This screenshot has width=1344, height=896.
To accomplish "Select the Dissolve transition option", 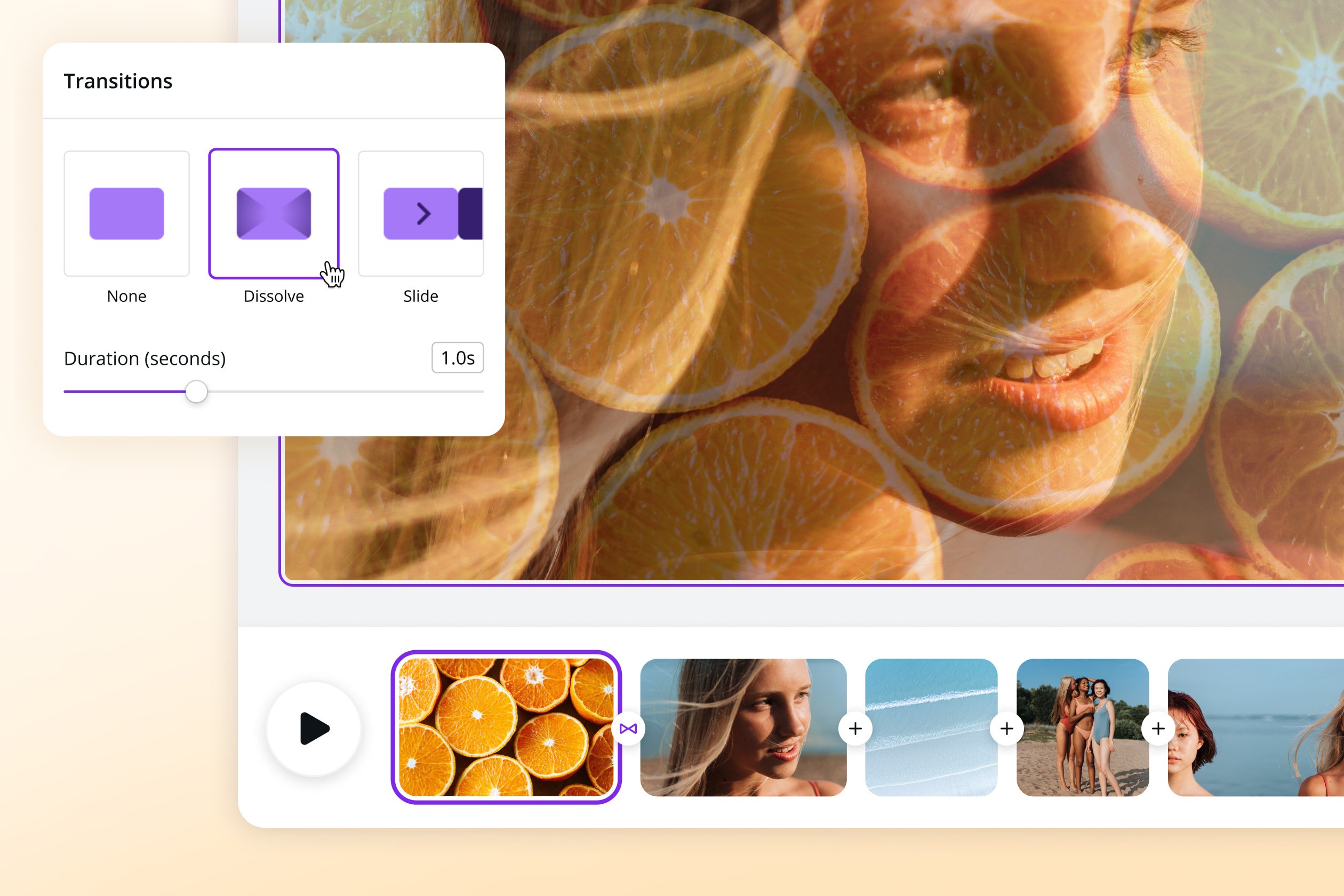I will (274, 213).
